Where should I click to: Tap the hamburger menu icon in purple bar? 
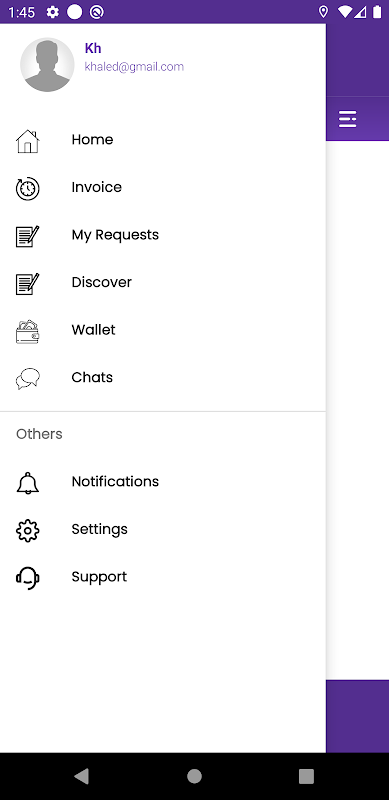click(348, 119)
